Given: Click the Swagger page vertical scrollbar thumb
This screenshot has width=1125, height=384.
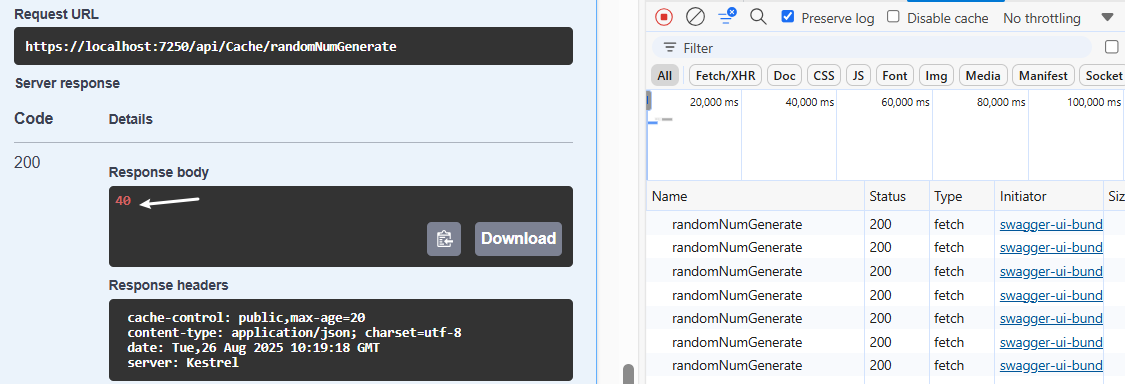Looking at the screenshot, I should 629,374.
